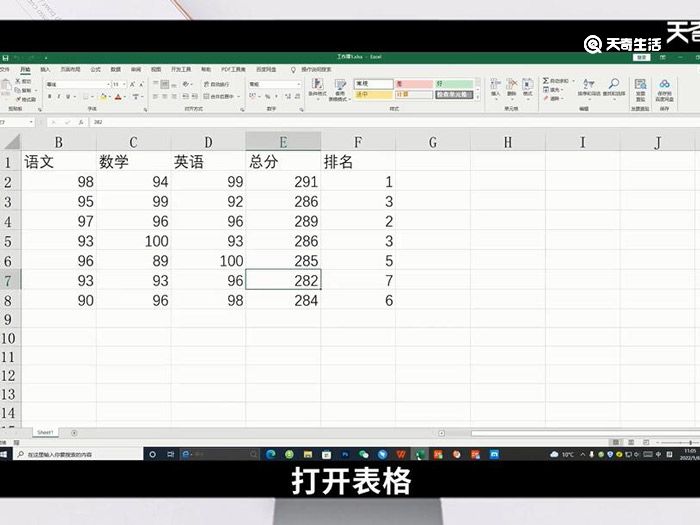
Task: Open Microsoft Edge from taskbar
Action: coord(271,454)
